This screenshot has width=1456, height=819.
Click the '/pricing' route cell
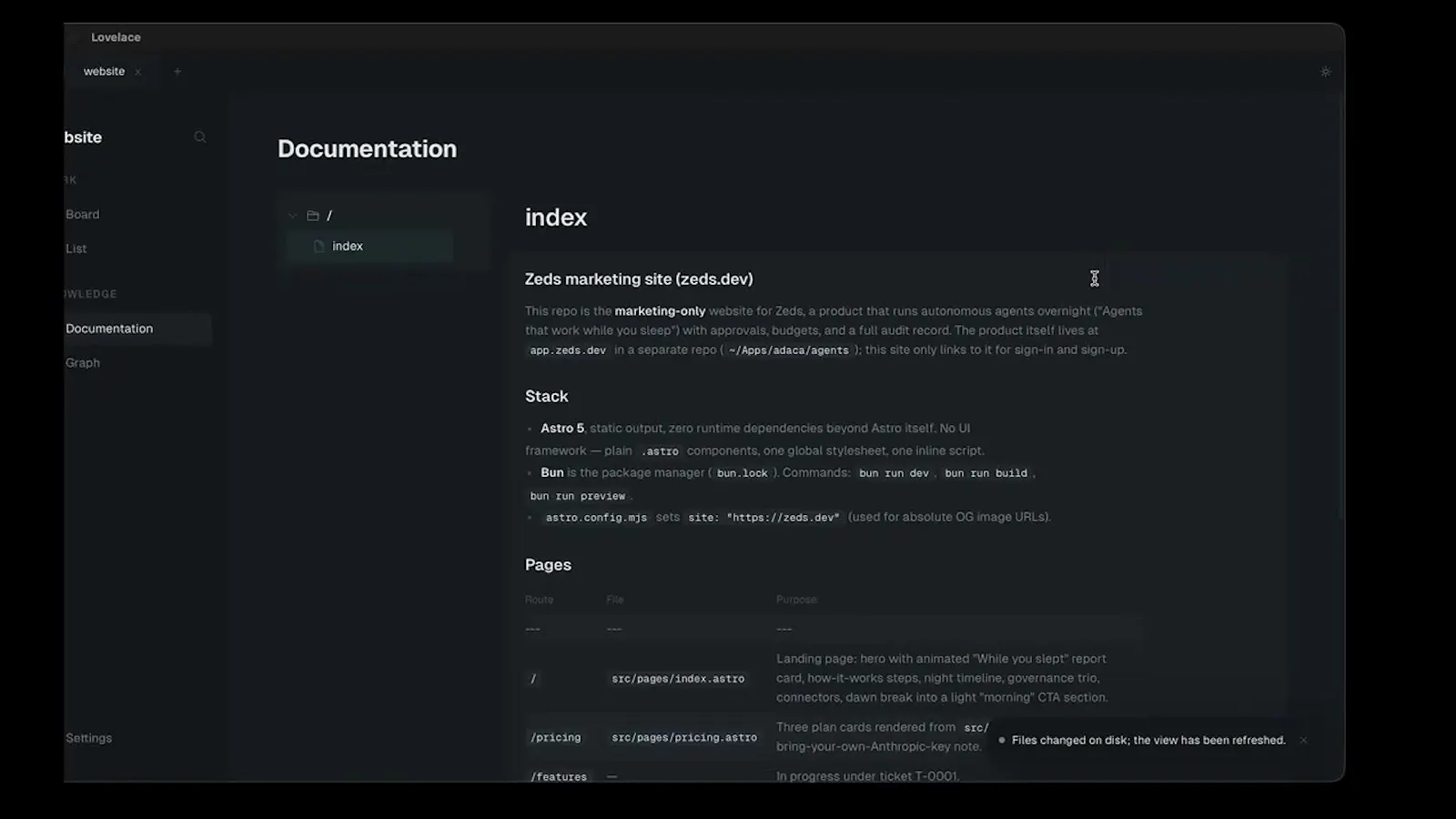(555, 738)
